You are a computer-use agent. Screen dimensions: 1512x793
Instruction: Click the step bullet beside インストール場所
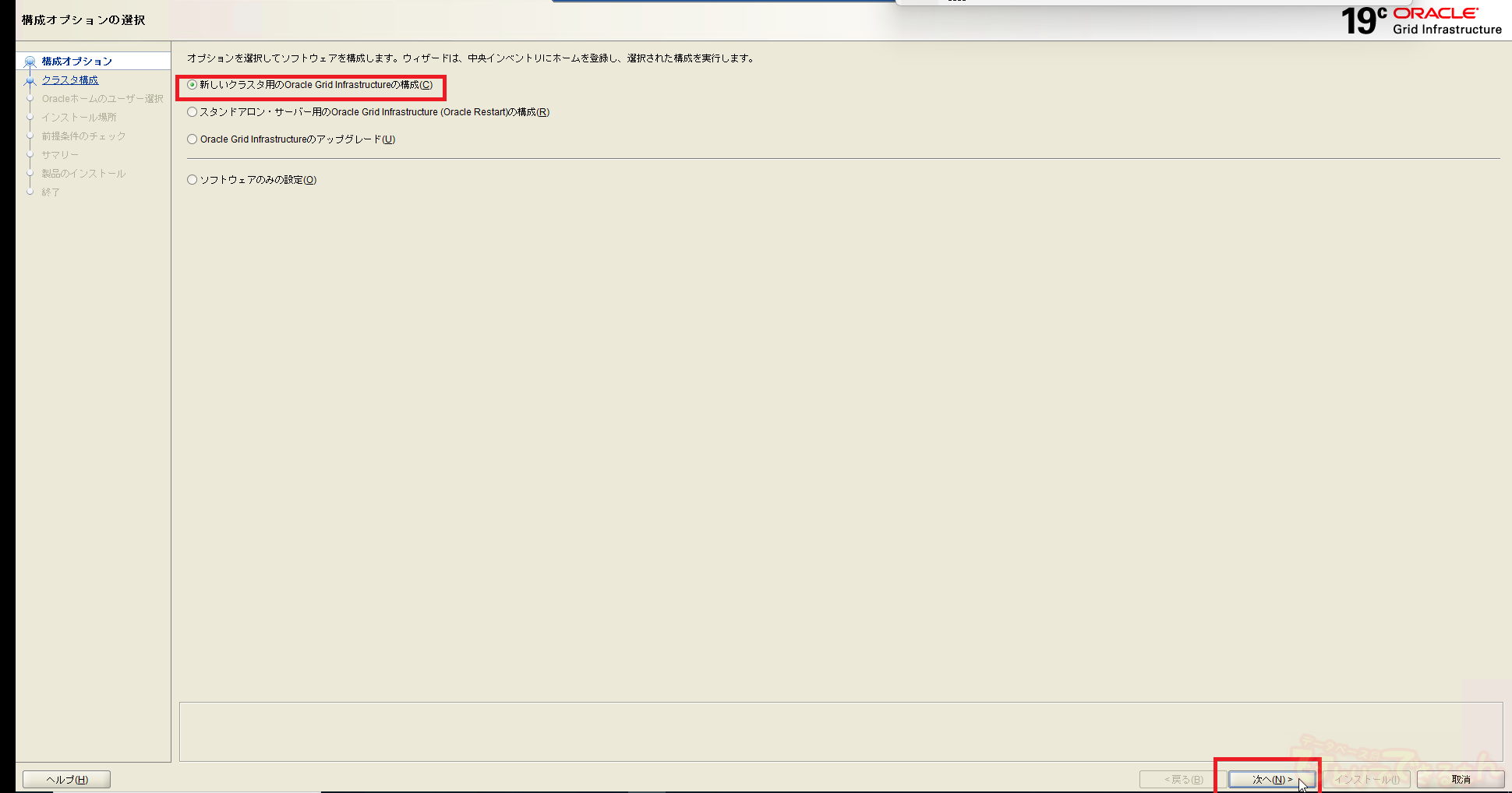(30, 118)
